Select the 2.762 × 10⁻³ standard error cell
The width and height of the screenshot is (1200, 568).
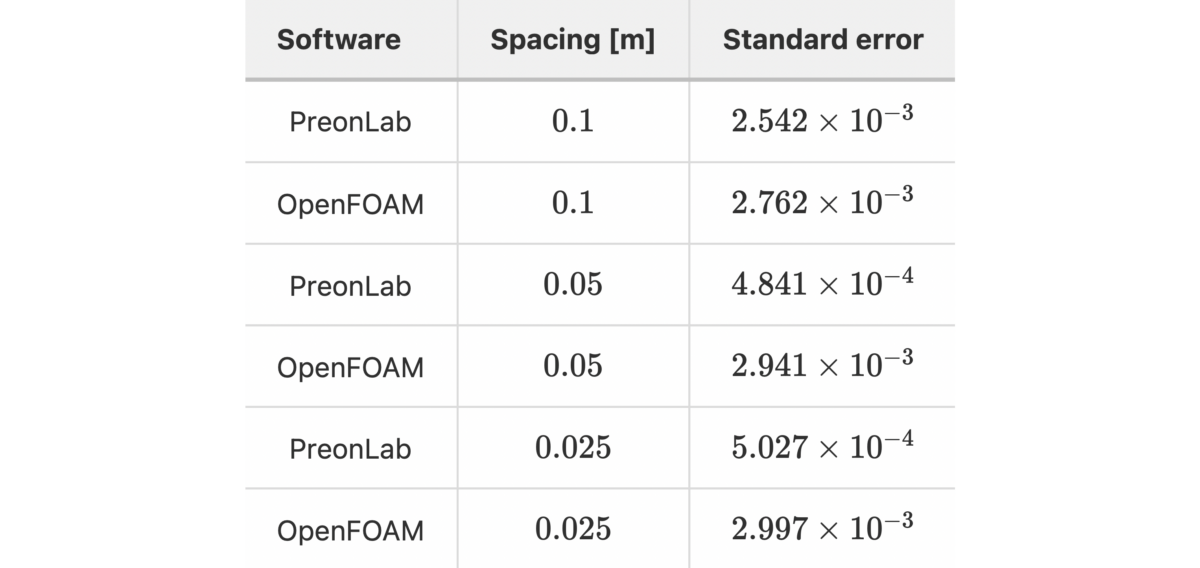[822, 202]
